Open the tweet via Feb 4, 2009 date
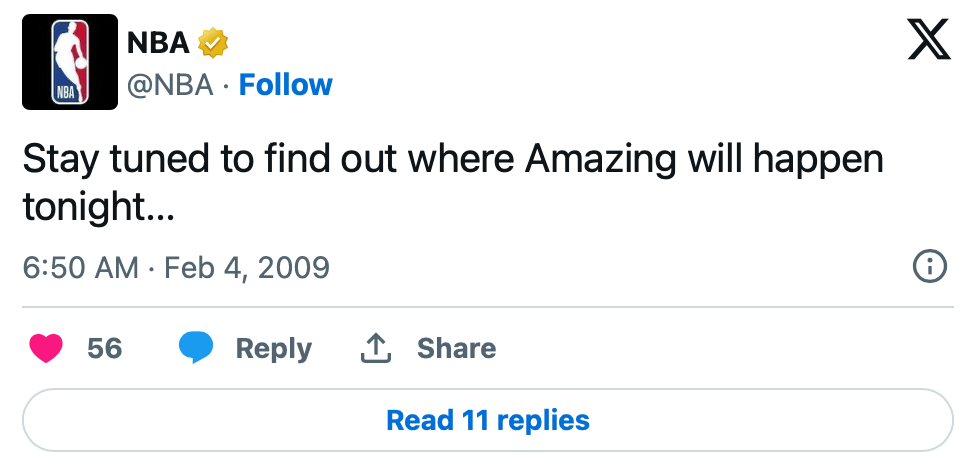The image size is (980, 470). [x=247, y=268]
